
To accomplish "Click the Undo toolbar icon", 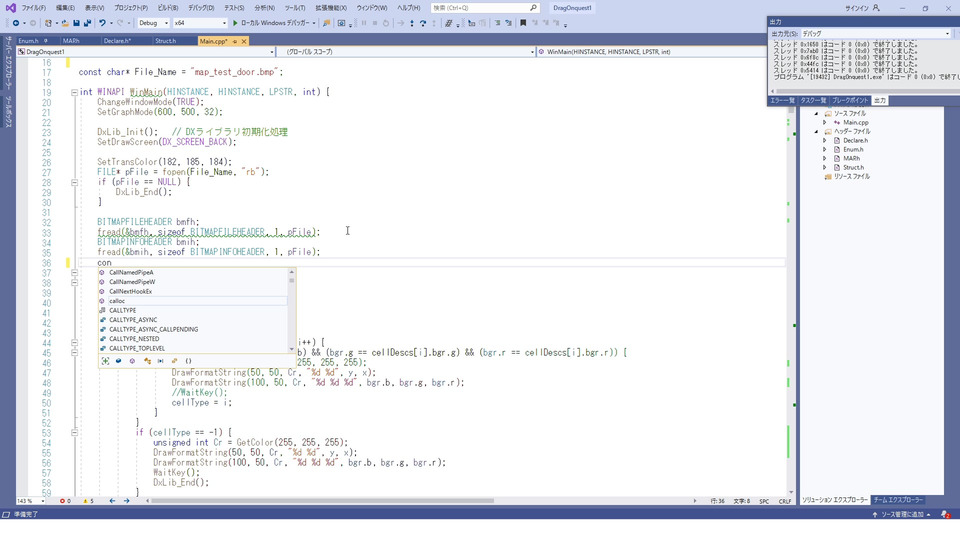I will click(102, 23).
